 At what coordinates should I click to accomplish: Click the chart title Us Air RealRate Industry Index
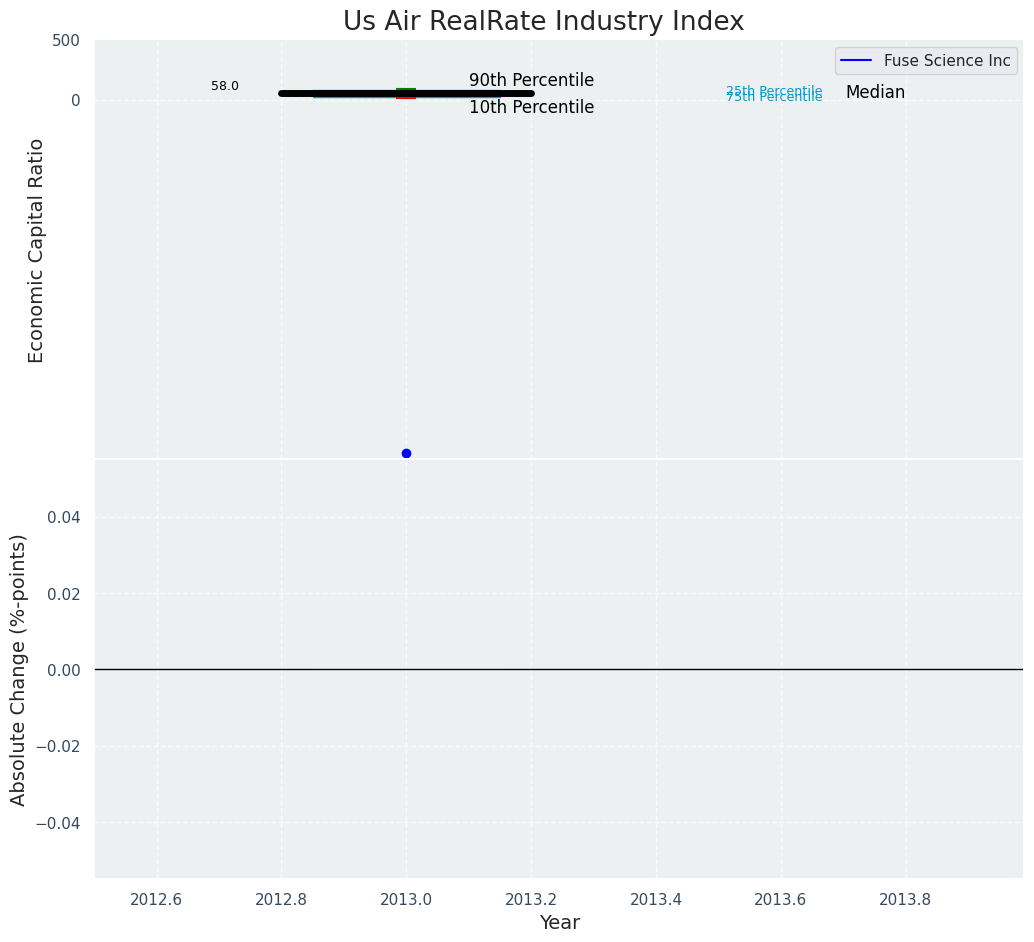pyautogui.click(x=543, y=22)
